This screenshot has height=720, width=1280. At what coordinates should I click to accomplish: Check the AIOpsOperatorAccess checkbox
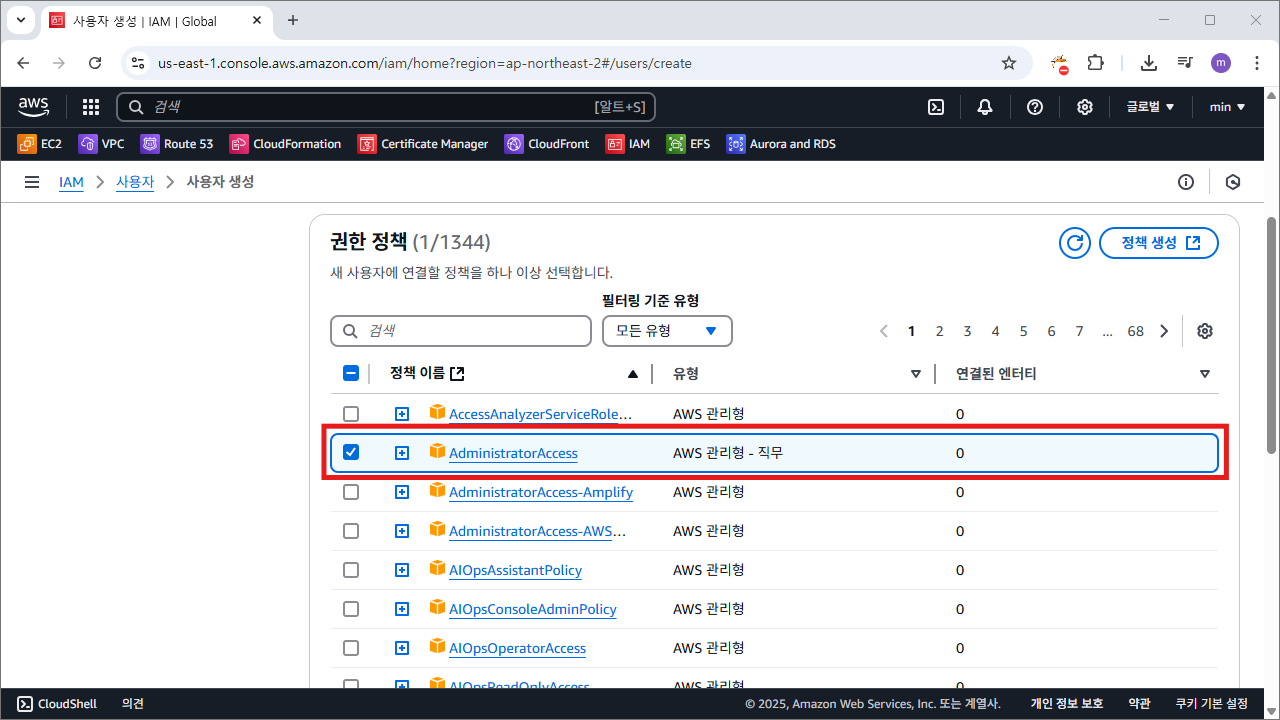pos(351,648)
